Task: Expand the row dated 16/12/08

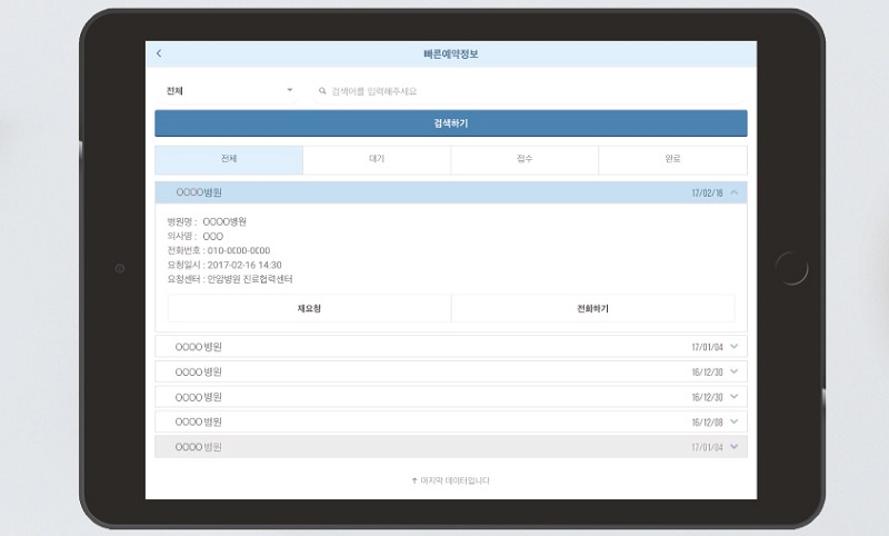Action: [x=734, y=422]
